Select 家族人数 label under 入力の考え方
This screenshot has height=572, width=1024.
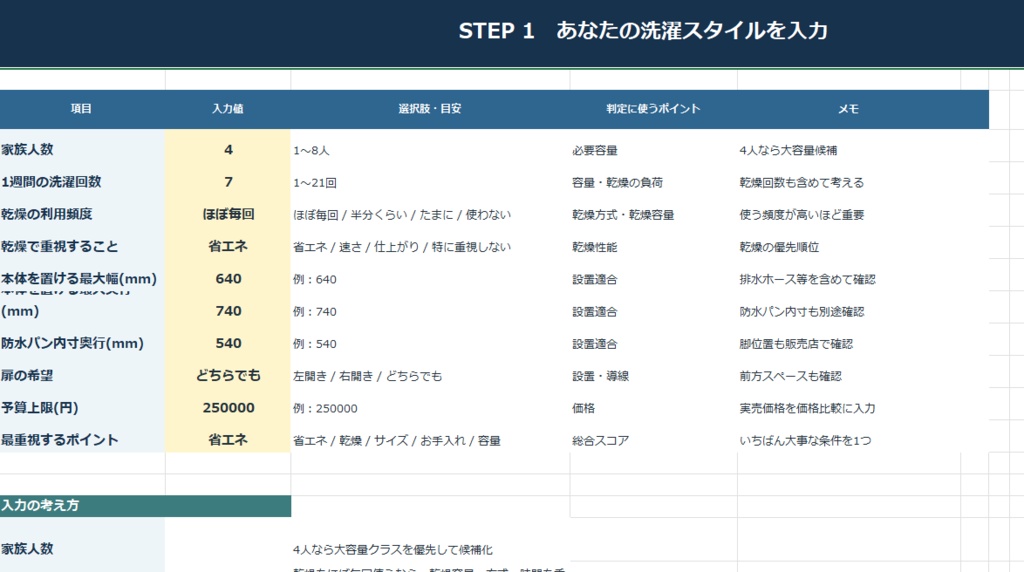pyautogui.click(x=27, y=548)
